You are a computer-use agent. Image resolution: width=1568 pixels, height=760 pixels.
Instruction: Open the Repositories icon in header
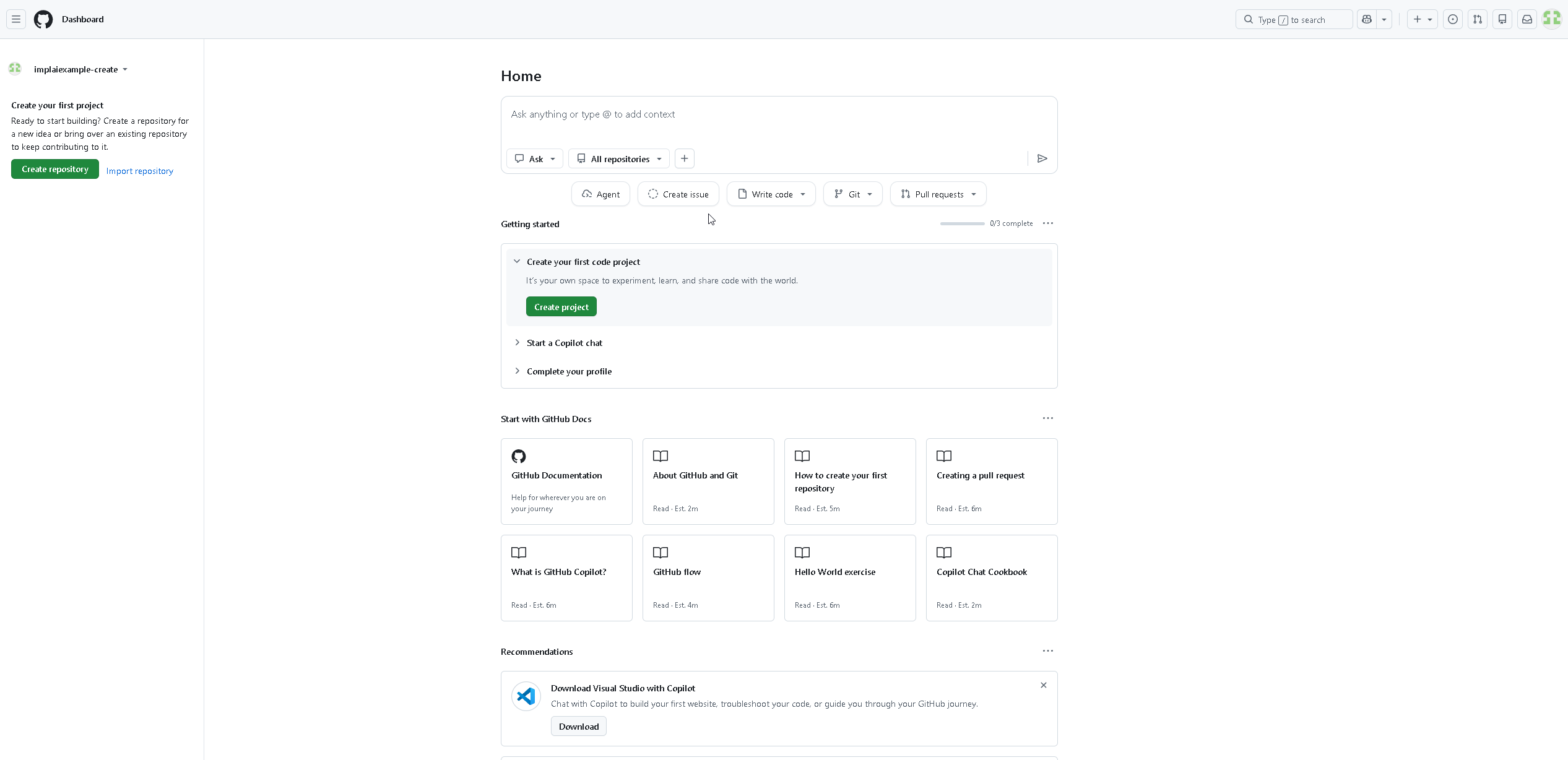pos(1502,19)
